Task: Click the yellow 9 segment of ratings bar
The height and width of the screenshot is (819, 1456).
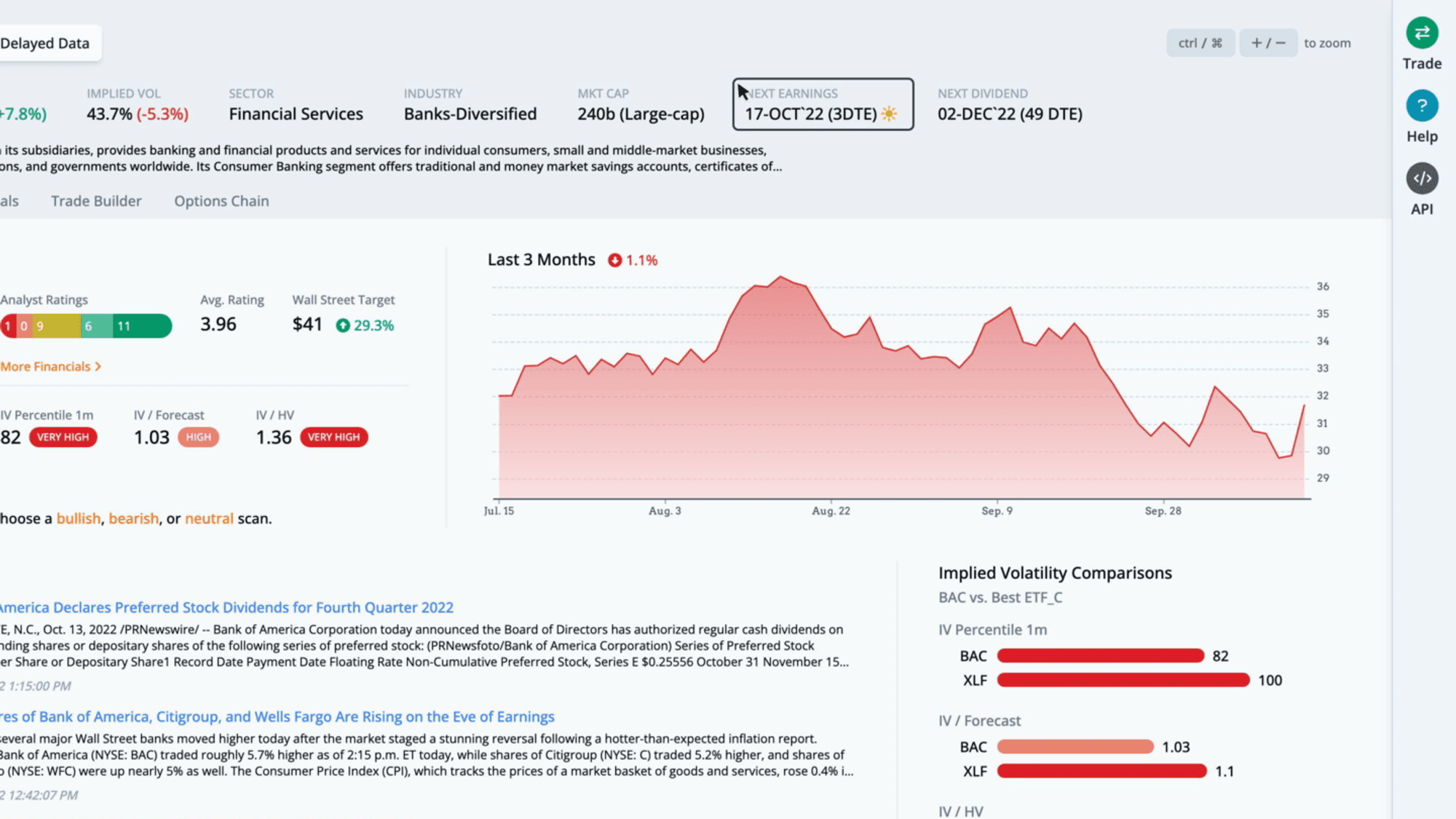Action: click(56, 326)
